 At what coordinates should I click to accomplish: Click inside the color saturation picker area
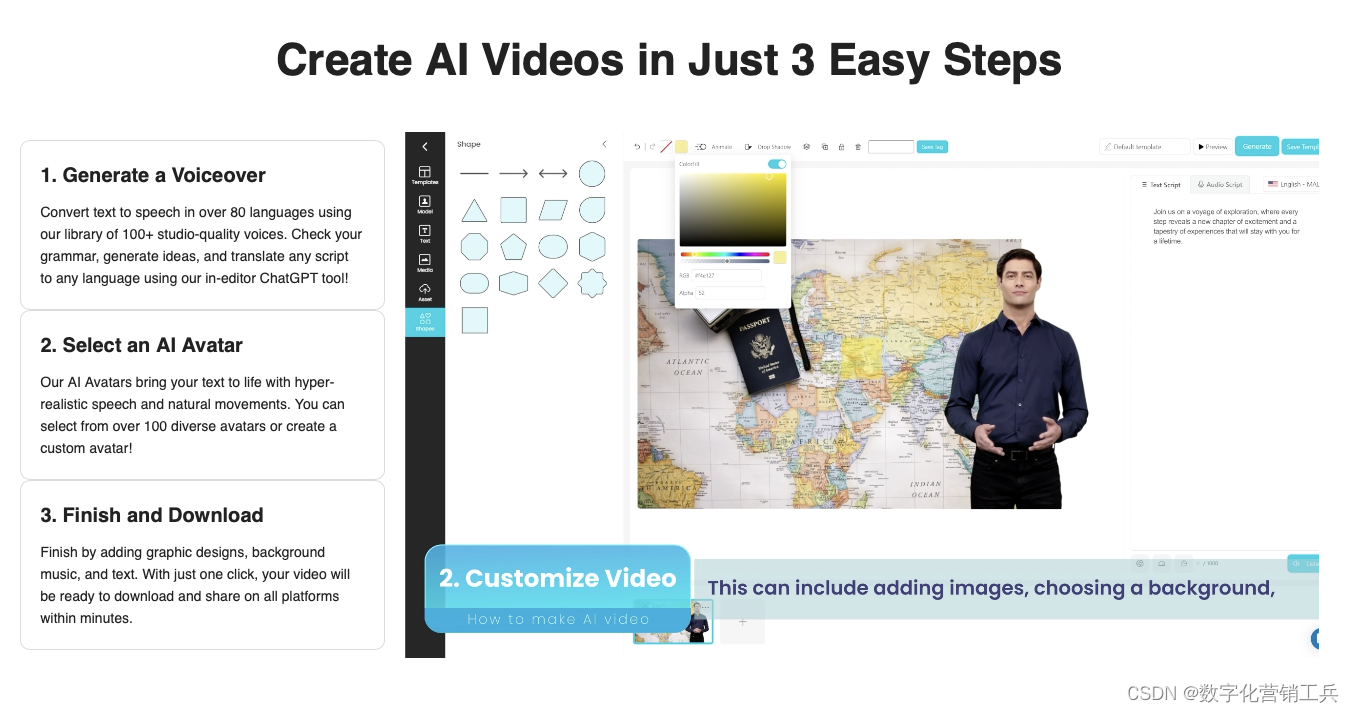click(733, 210)
